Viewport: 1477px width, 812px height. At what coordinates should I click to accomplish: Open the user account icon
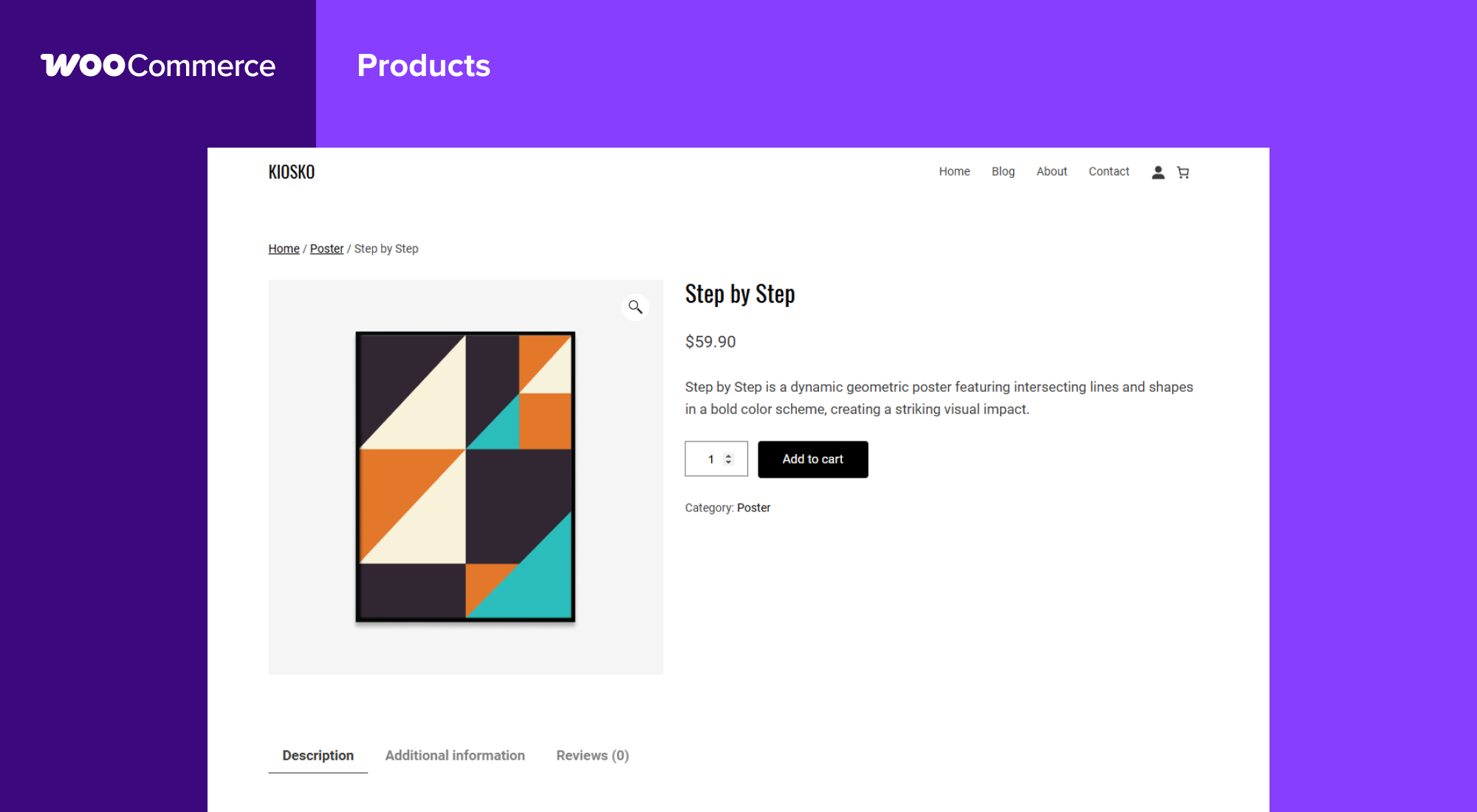click(x=1158, y=172)
